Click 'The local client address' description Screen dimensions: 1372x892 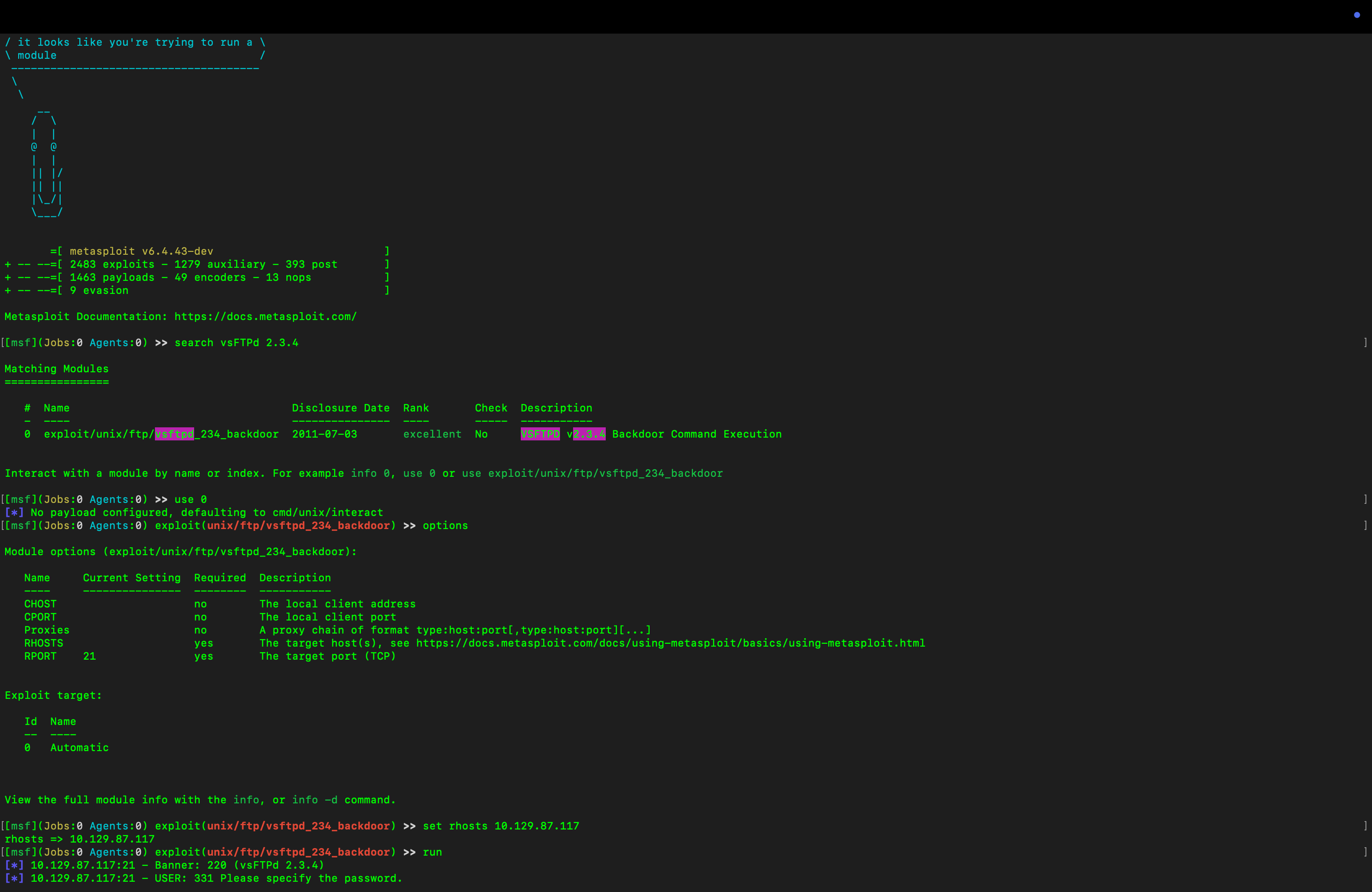(337, 604)
